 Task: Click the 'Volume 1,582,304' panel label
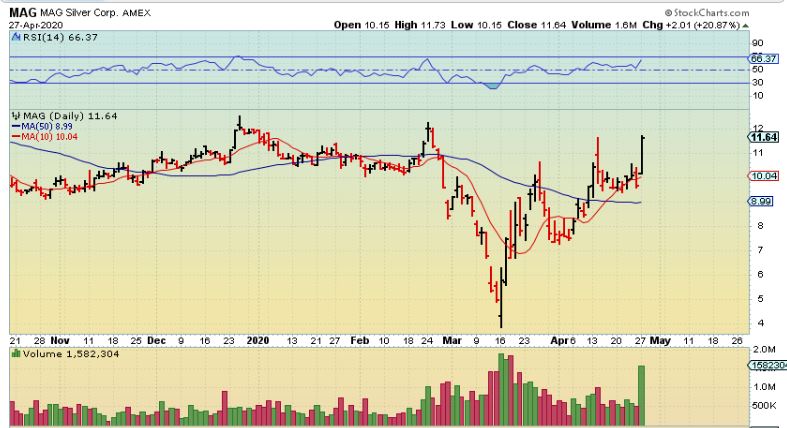(71, 354)
